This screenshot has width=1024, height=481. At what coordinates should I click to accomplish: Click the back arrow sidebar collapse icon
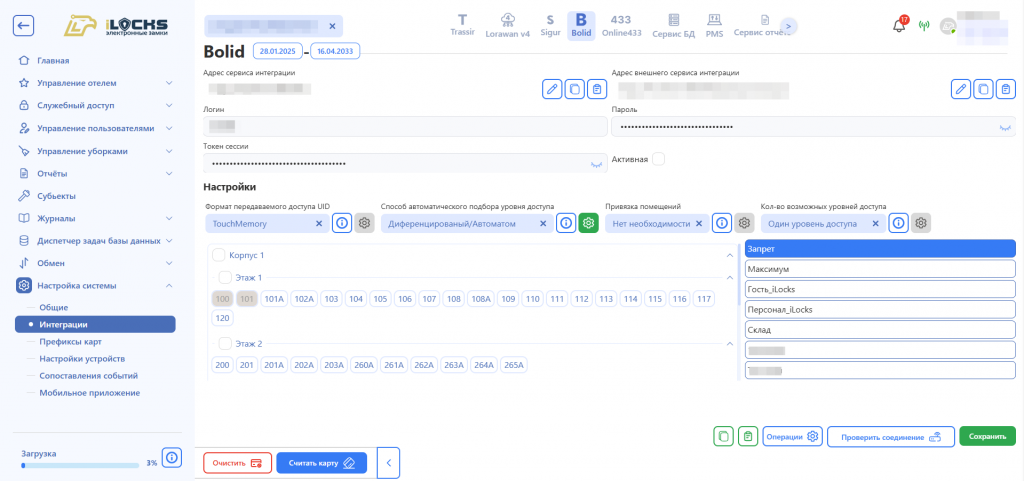pyautogui.click(x=24, y=25)
